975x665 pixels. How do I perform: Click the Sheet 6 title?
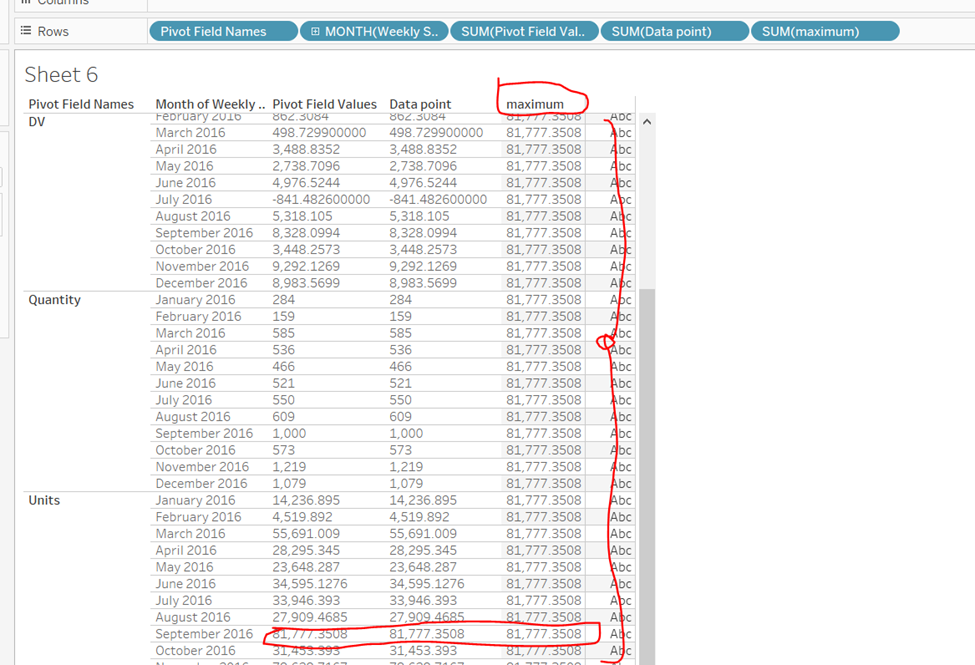click(61, 75)
